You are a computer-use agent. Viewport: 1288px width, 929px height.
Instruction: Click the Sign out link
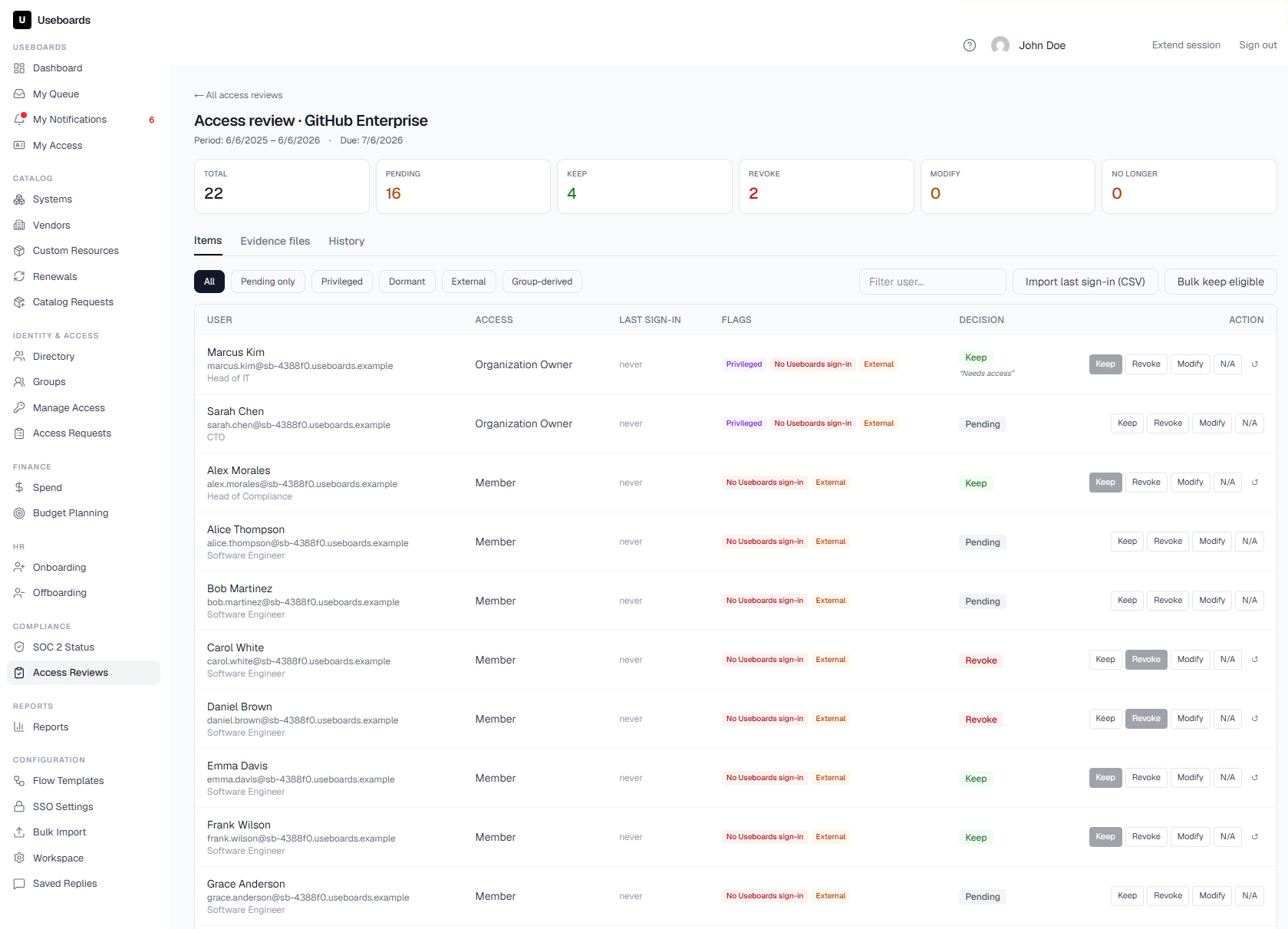pyautogui.click(x=1258, y=45)
